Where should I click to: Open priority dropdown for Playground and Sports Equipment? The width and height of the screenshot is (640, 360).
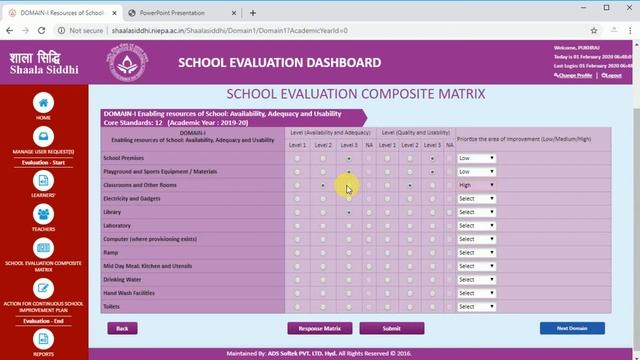[476, 171]
